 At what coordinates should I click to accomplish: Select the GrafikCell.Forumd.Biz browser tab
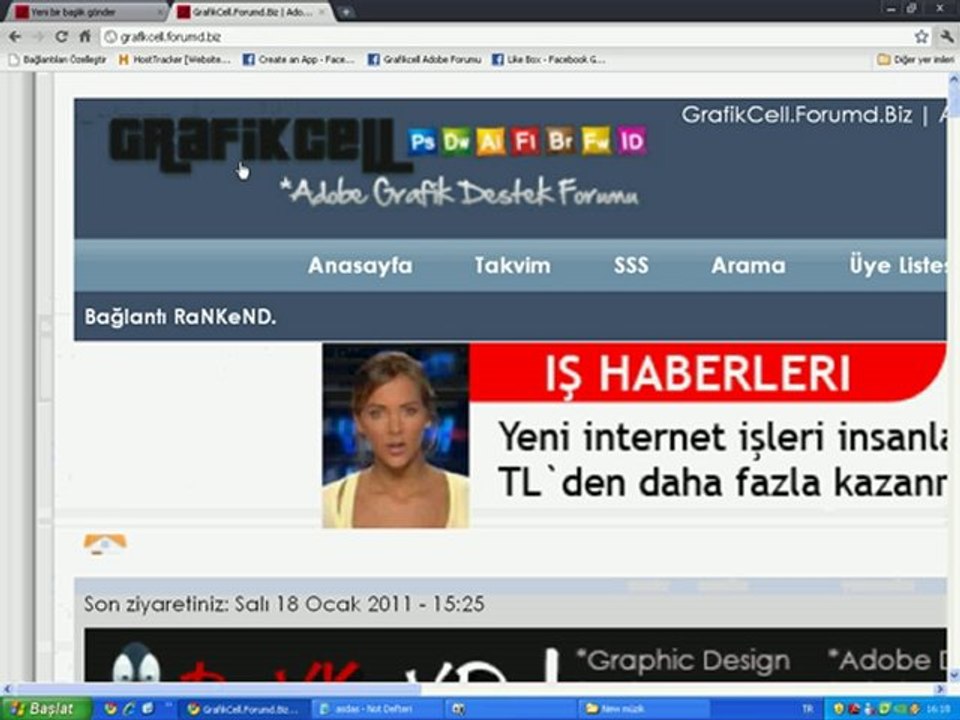(252, 12)
